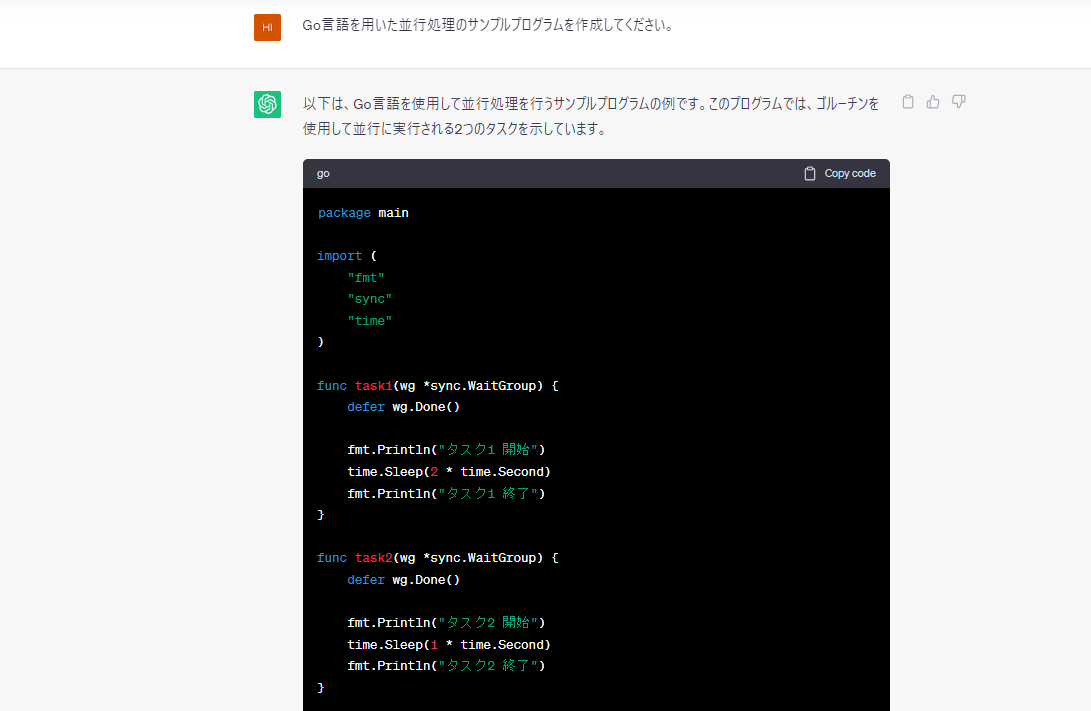Copy the assistant response with clipboard icon
The image size is (1091, 711).
tap(908, 102)
